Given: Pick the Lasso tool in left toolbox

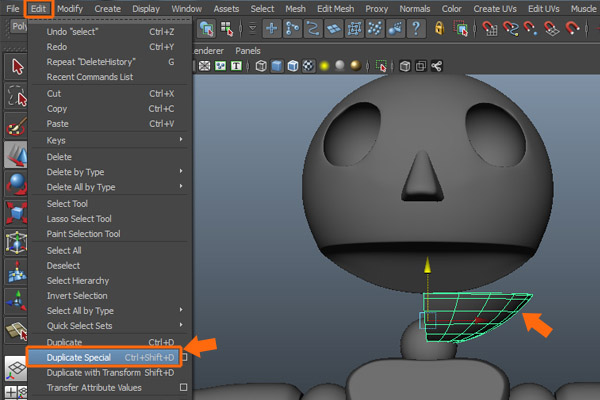Looking at the screenshot, I should [17, 96].
